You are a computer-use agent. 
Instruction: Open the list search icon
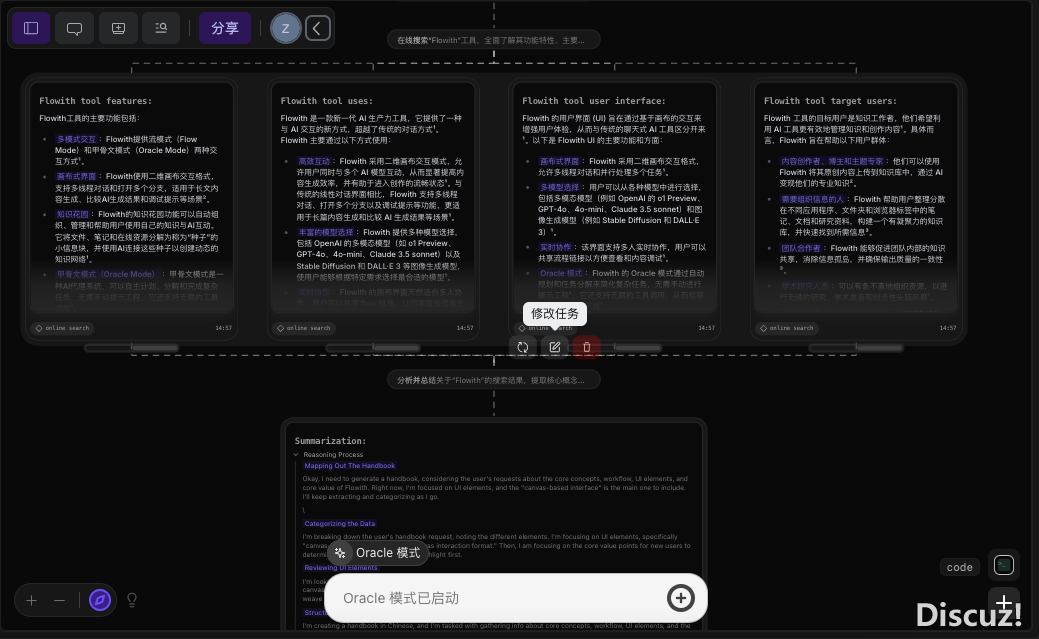tap(161, 28)
